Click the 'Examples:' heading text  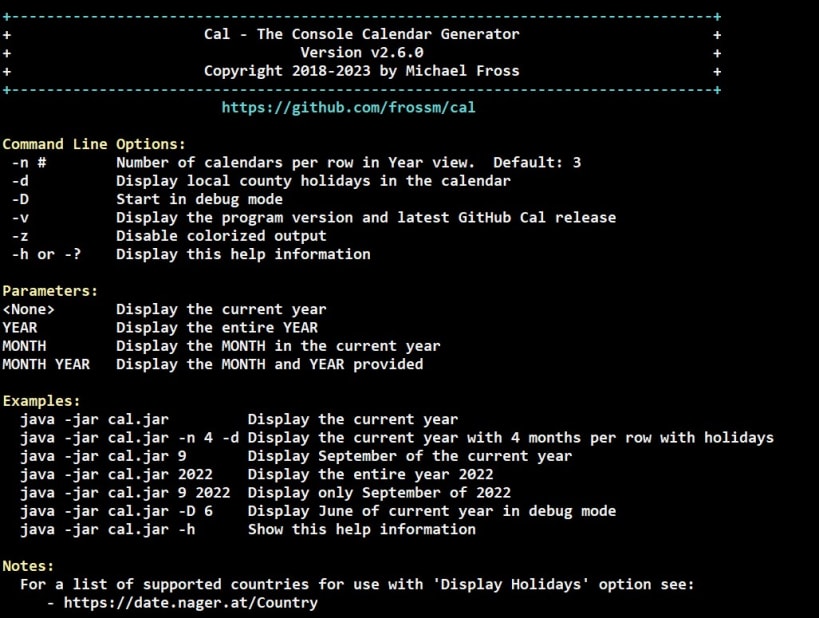click(x=42, y=401)
